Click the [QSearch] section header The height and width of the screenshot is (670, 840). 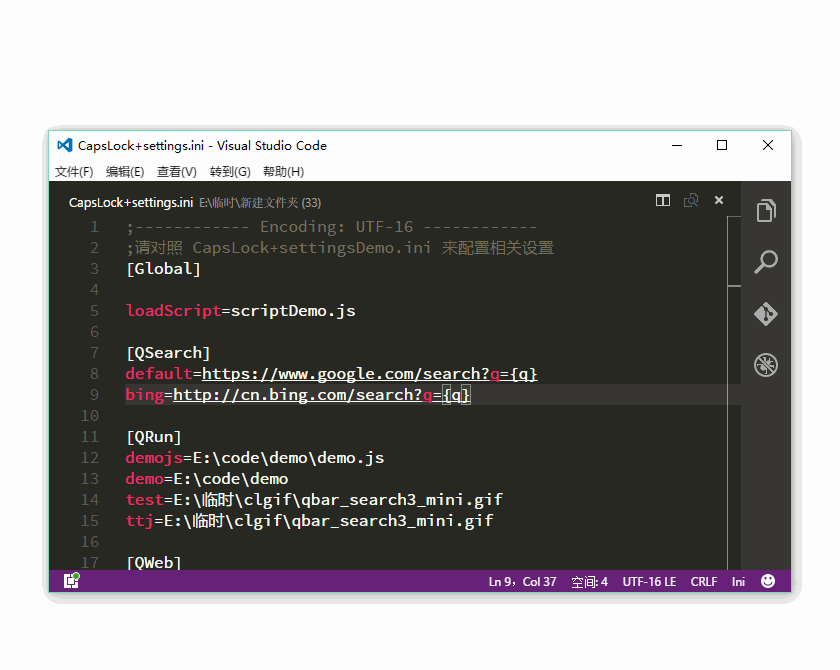point(168,353)
